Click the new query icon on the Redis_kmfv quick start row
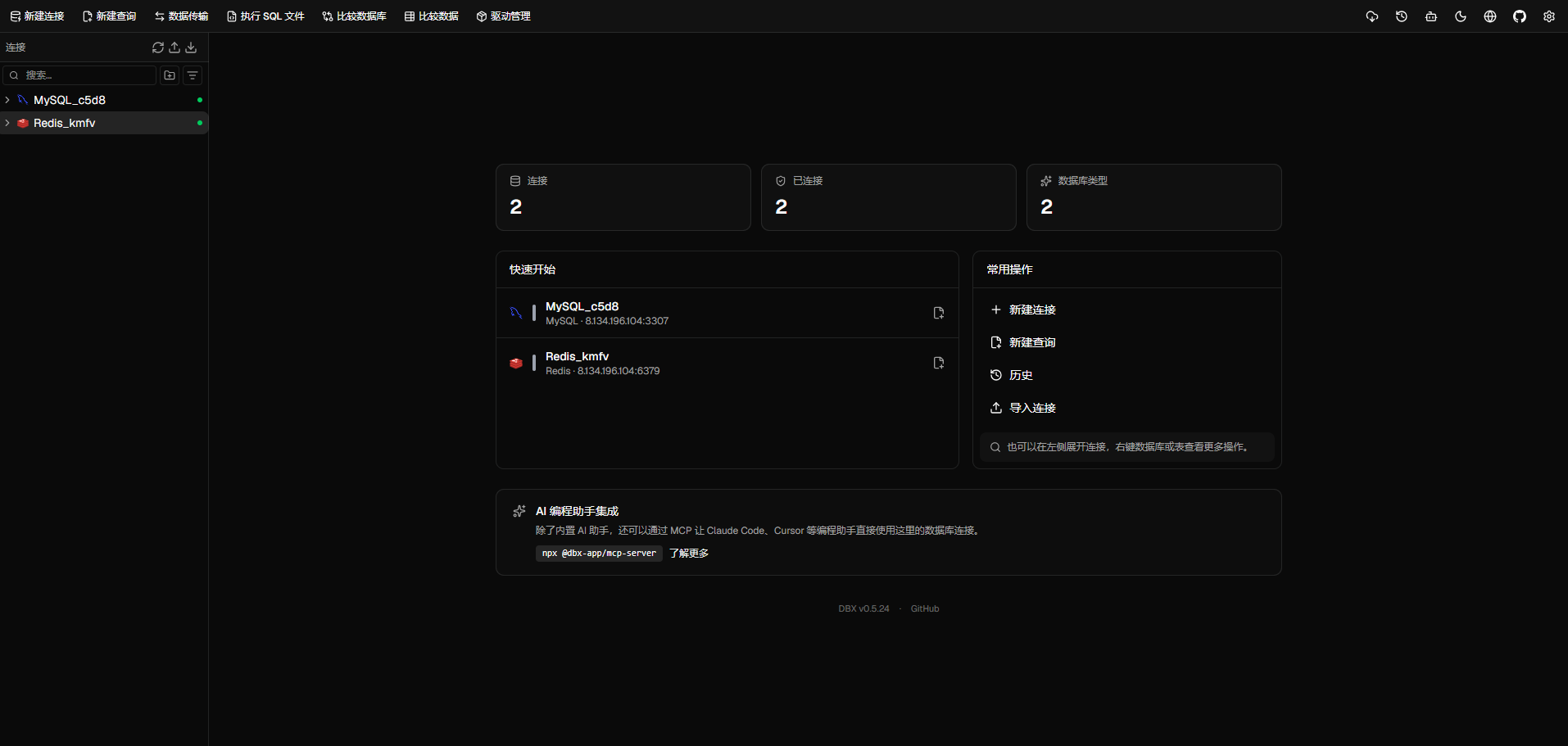Viewport: 1568px width, 746px height. tap(939, 363)
